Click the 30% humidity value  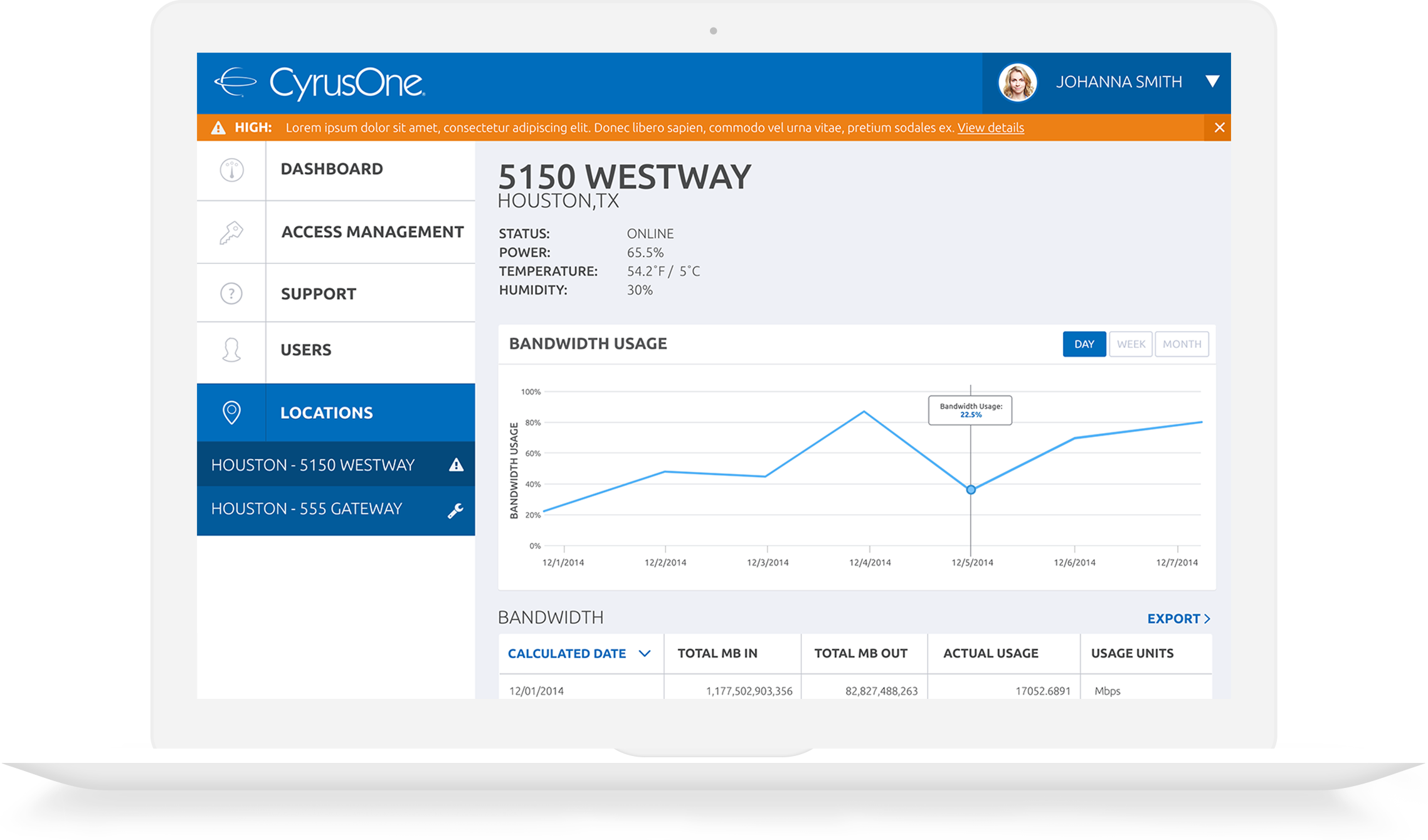pyautogui.click(x=640, y=290)
